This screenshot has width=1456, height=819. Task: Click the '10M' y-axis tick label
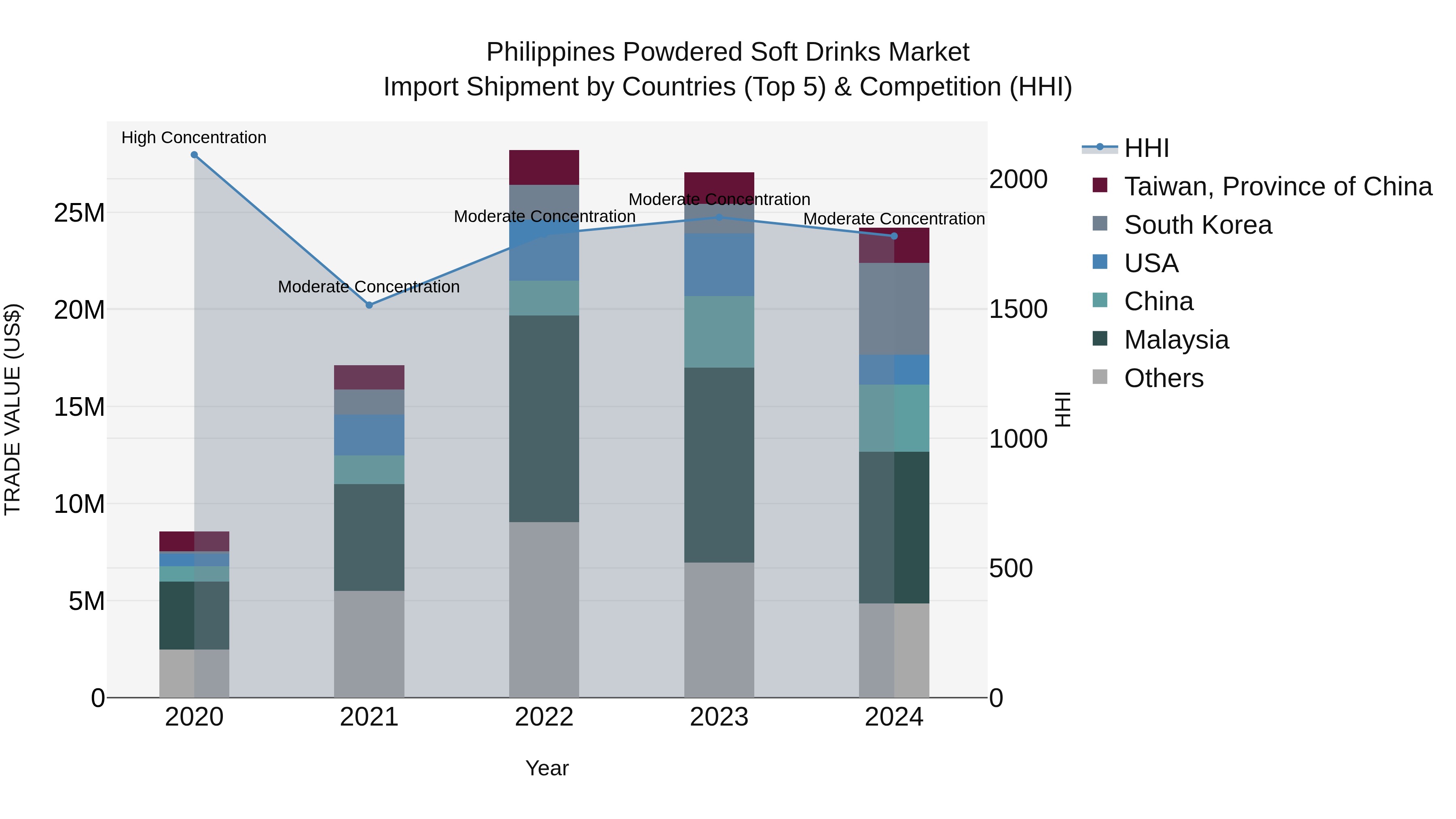80,504
